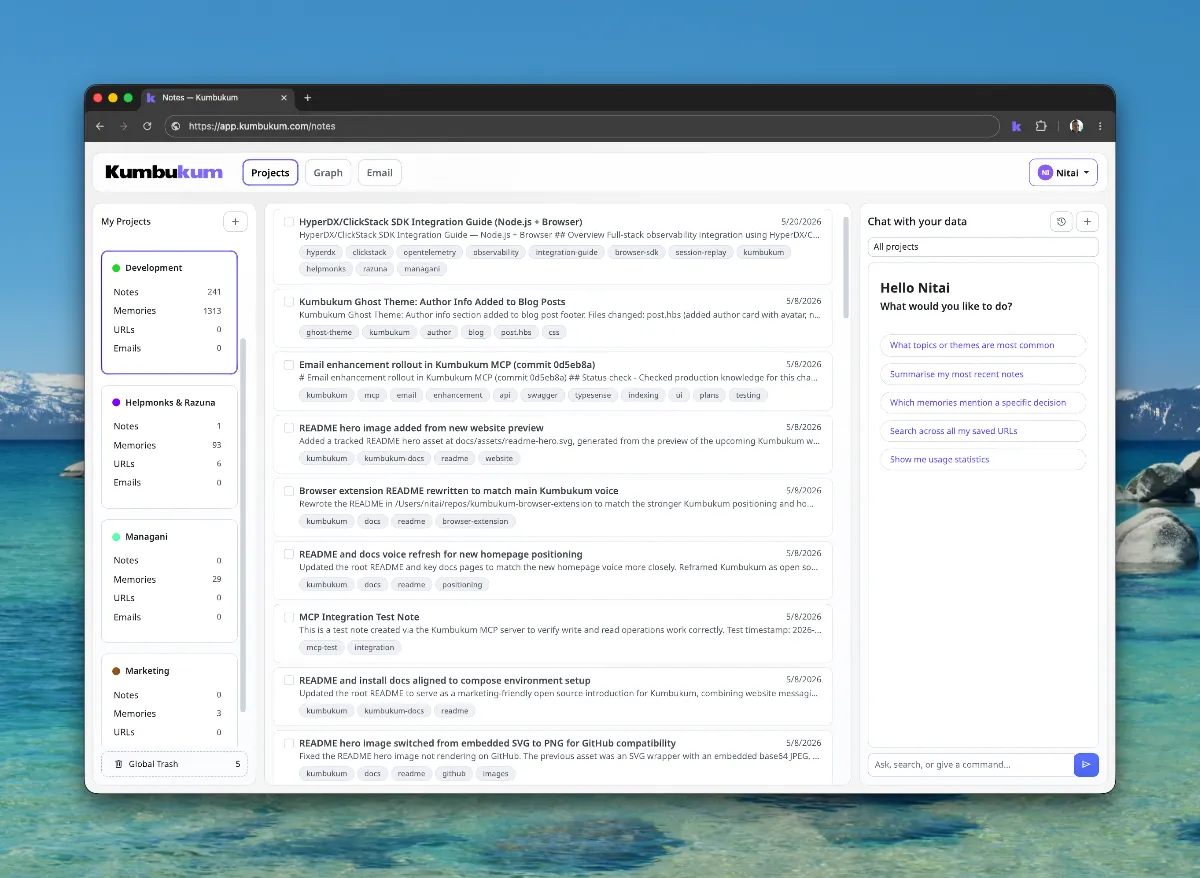Click the swagger tag
Viewport: 1200px width, 878px height.
(x=541, y=395)
